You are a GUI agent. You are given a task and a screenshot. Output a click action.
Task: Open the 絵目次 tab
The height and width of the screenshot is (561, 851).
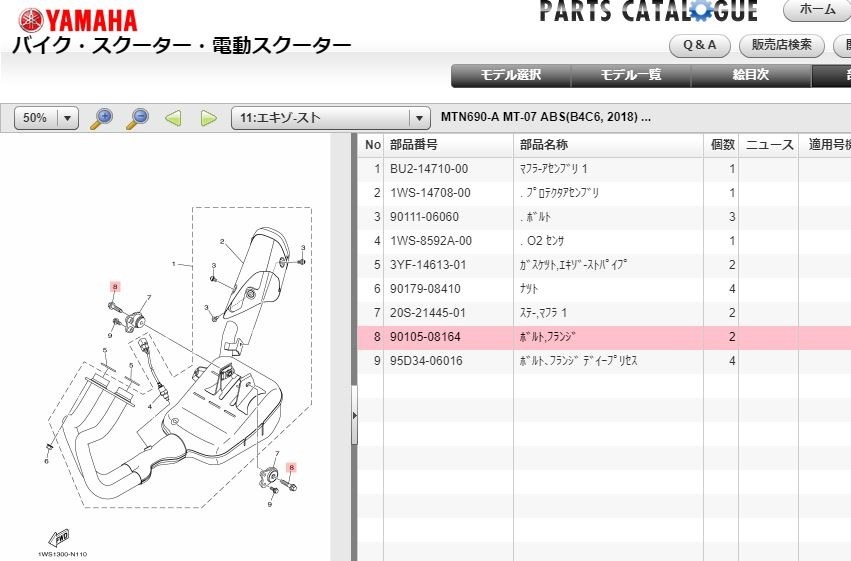[751, 75]
